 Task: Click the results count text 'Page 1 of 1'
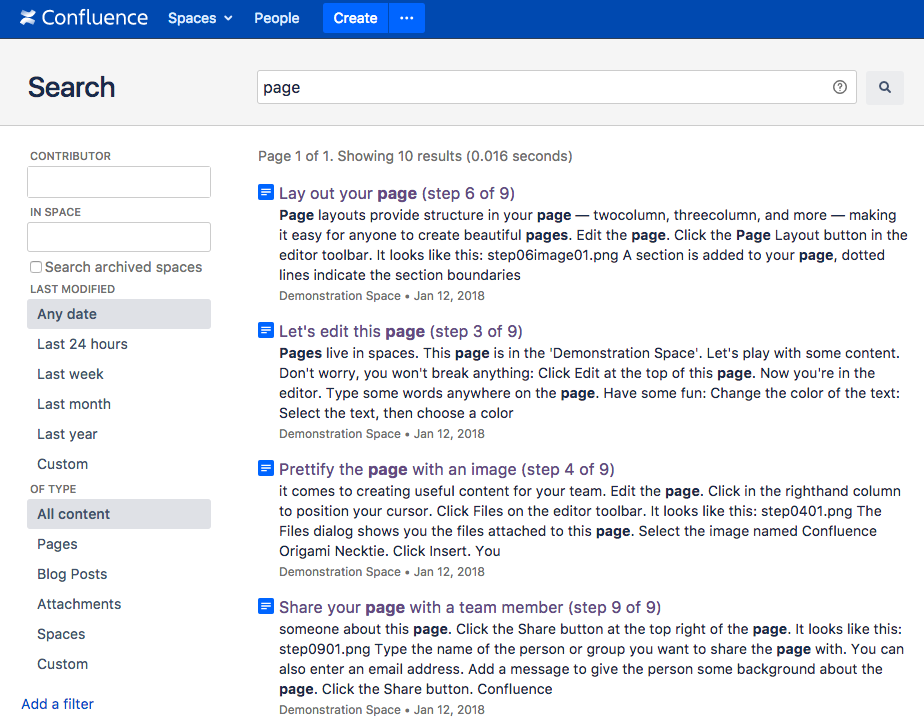coord(293,156)
